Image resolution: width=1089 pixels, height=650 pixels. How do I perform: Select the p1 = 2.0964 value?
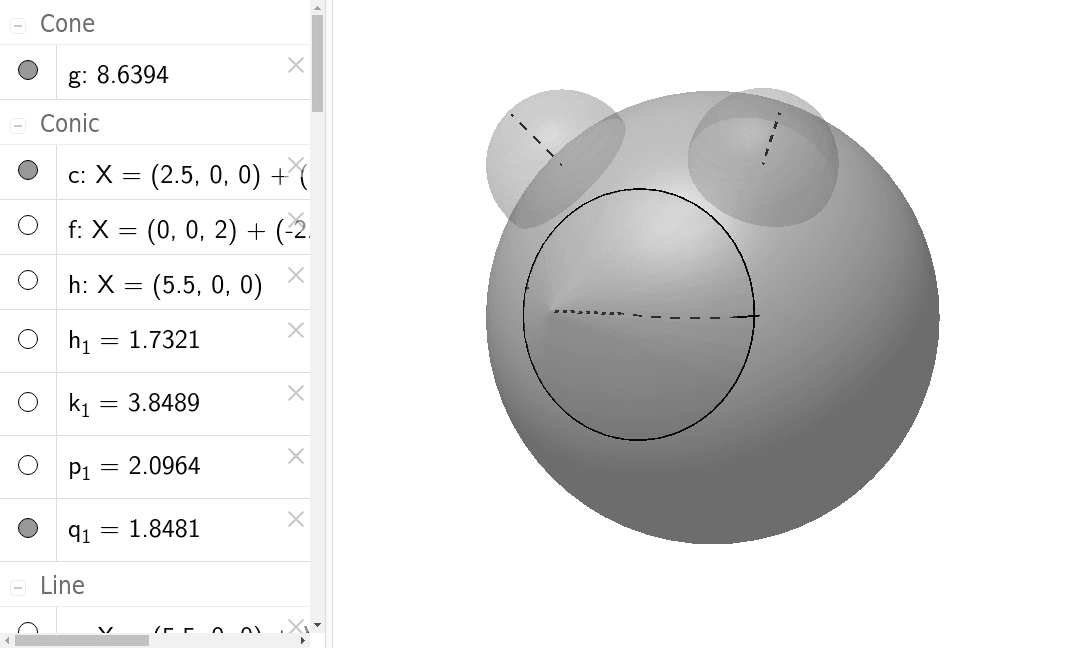click(x=134, y=466)
